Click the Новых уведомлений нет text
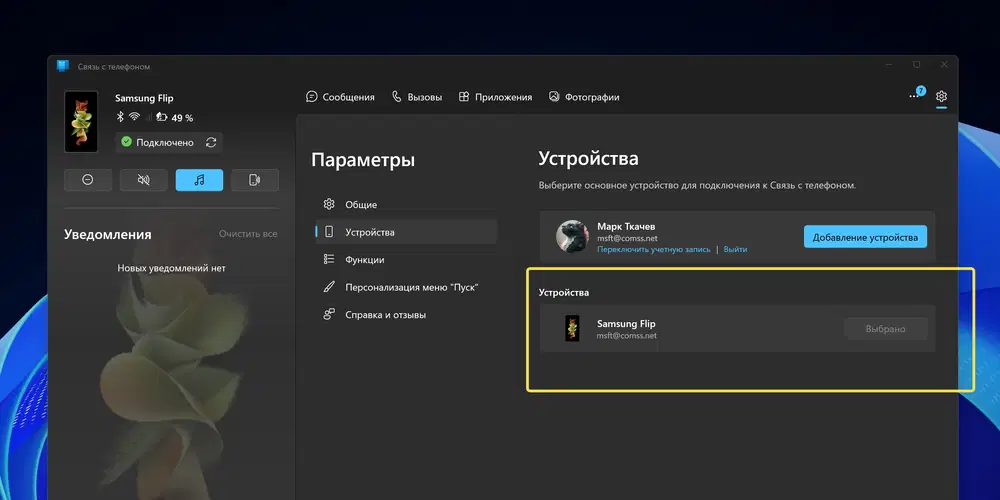Image resolution: width=1000 pixels, height=500 pixels. point(172,268)
